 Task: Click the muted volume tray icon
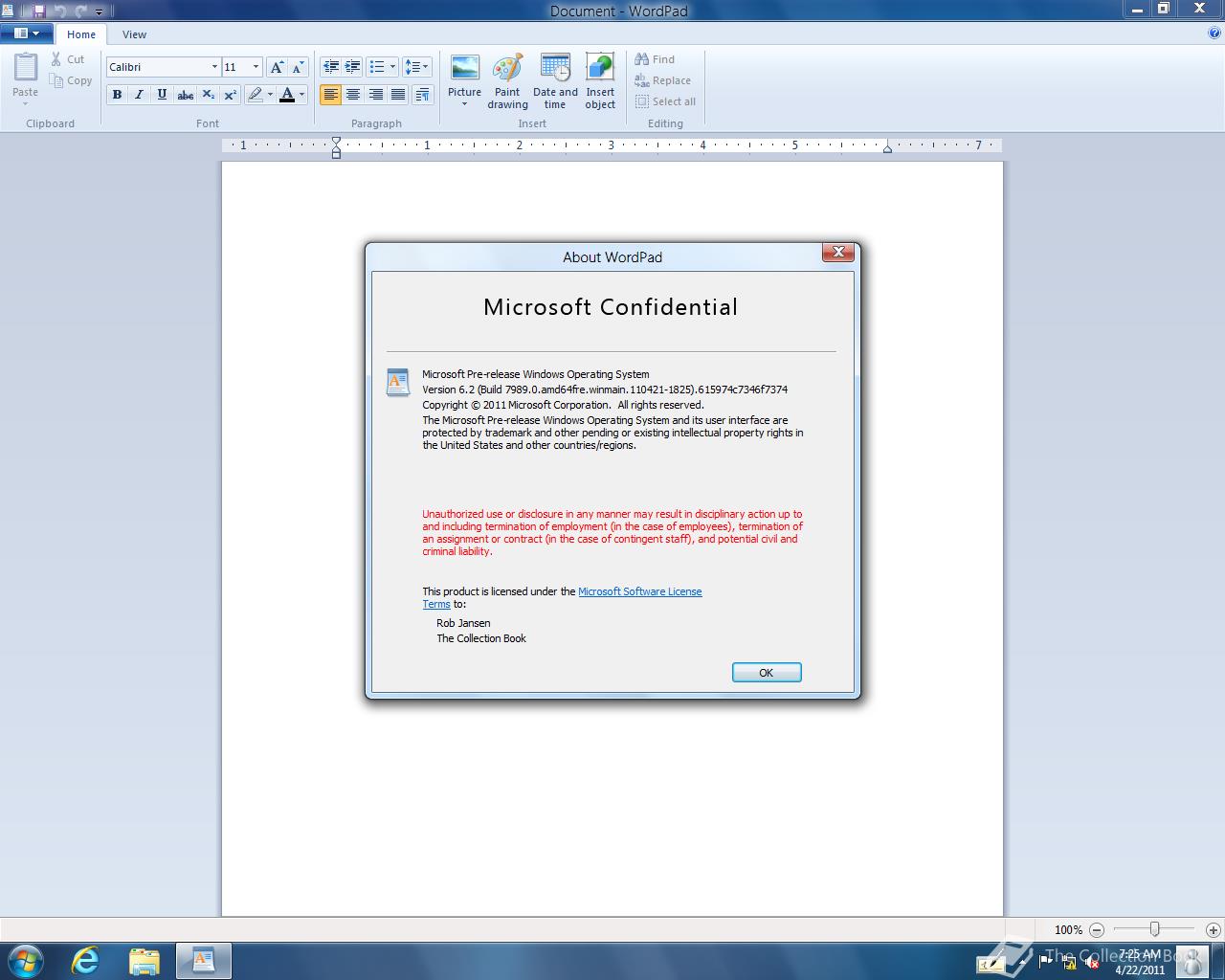click(x=1091, y=962)
